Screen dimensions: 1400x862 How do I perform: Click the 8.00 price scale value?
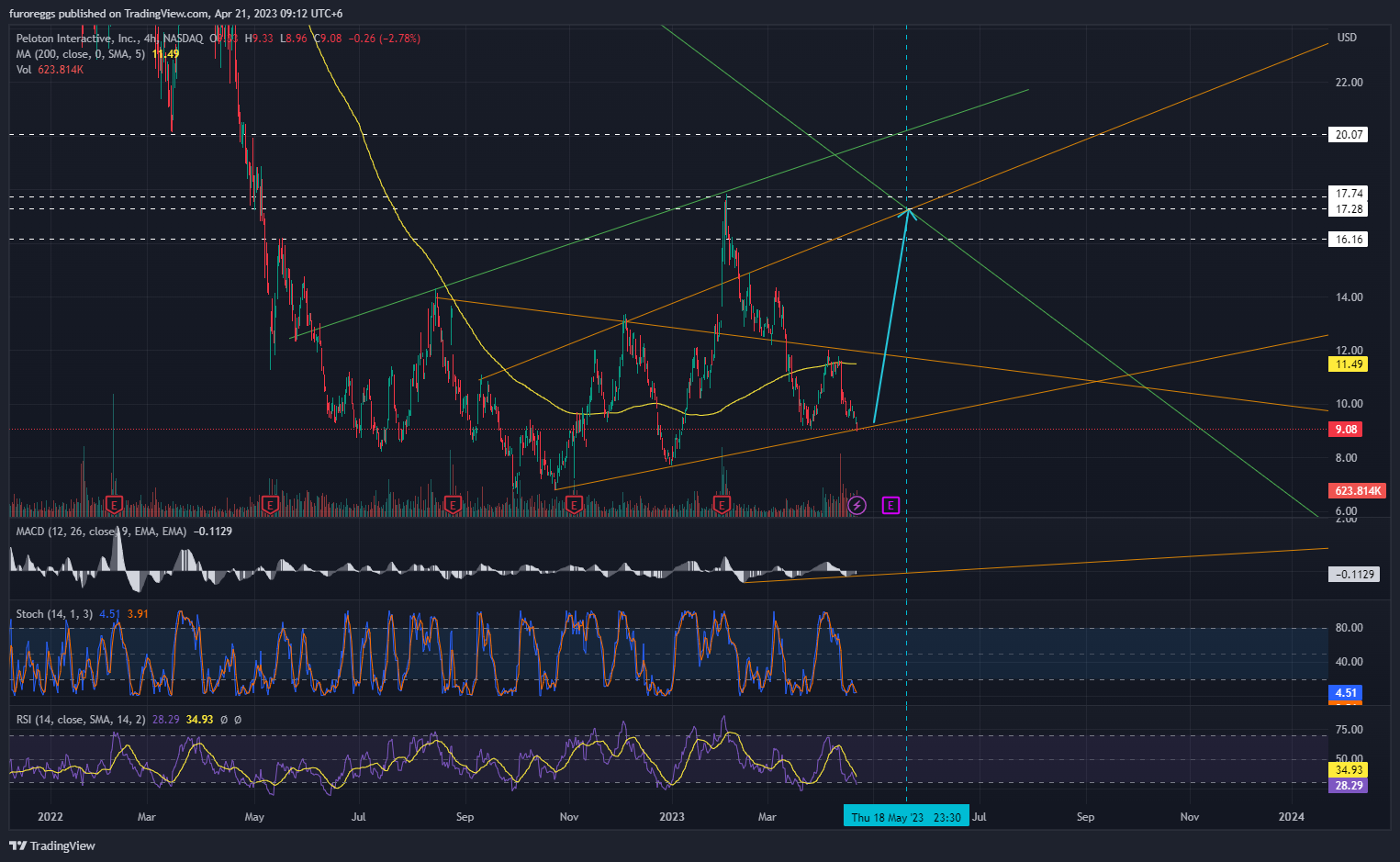pyautogui.click(x=1346, y=458)
